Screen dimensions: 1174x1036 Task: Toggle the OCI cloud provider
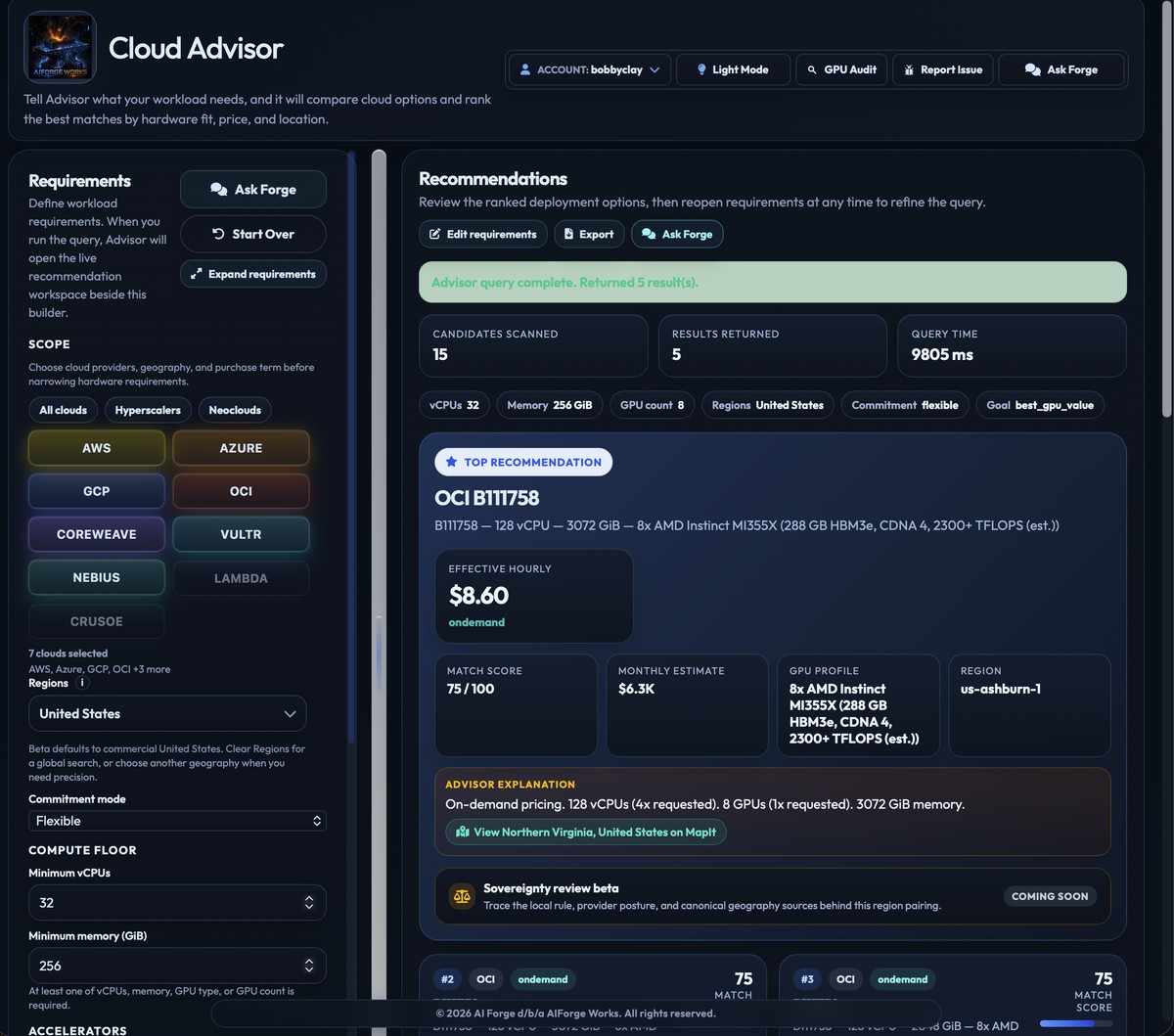[x=241, y=491]
